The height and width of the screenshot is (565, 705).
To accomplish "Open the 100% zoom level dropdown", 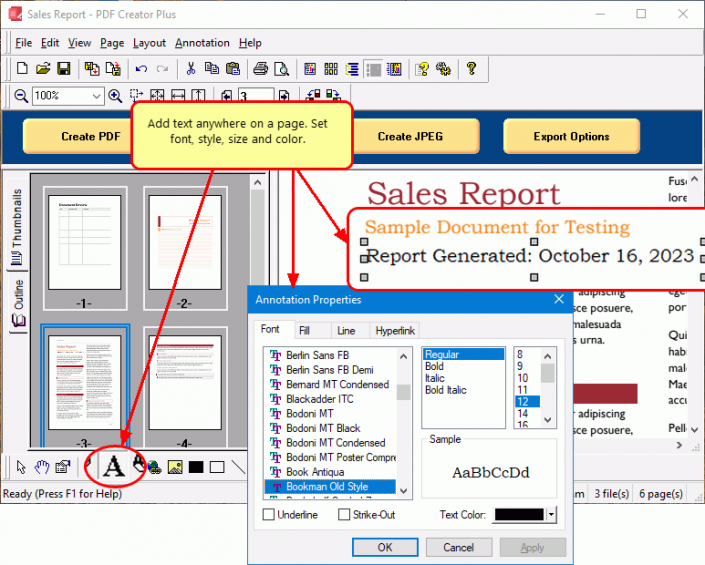I will 96,96.
